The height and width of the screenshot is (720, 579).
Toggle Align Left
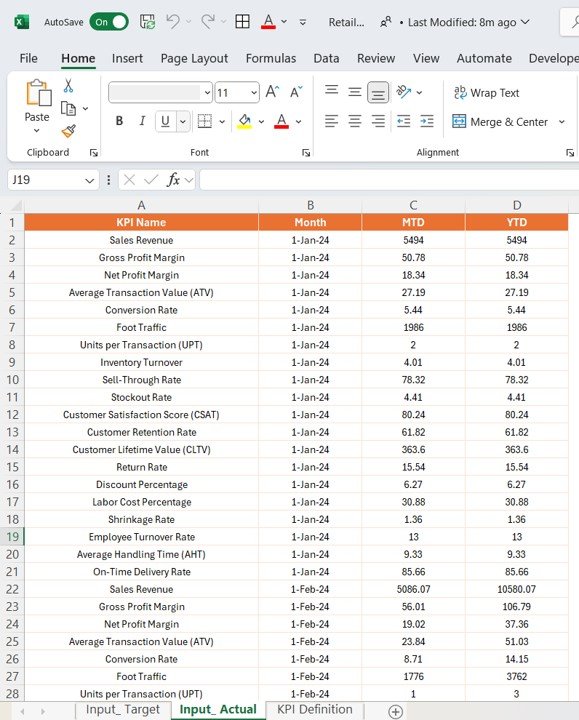[x=332, y=122]
